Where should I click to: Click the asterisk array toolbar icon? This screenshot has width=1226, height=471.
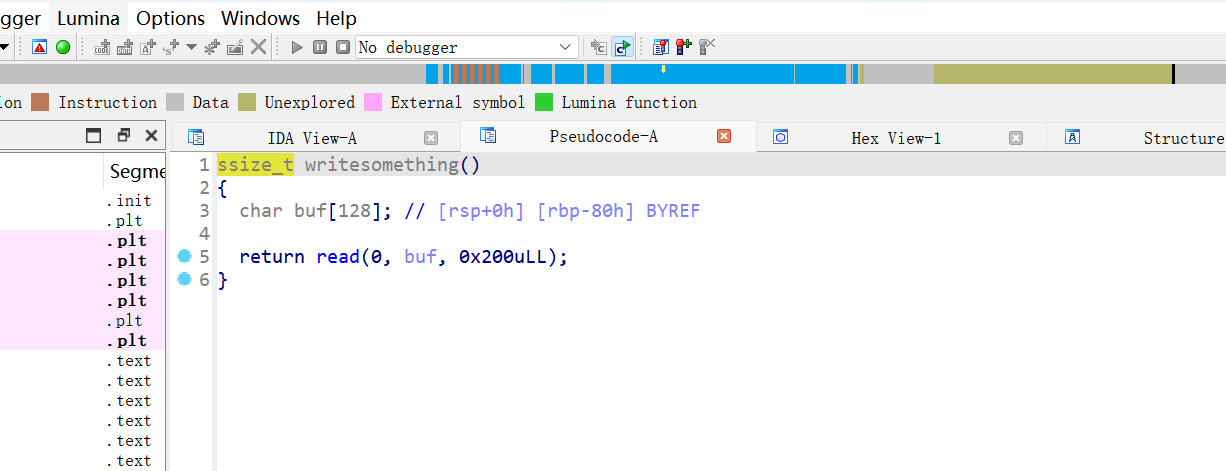tap(212, 47)
